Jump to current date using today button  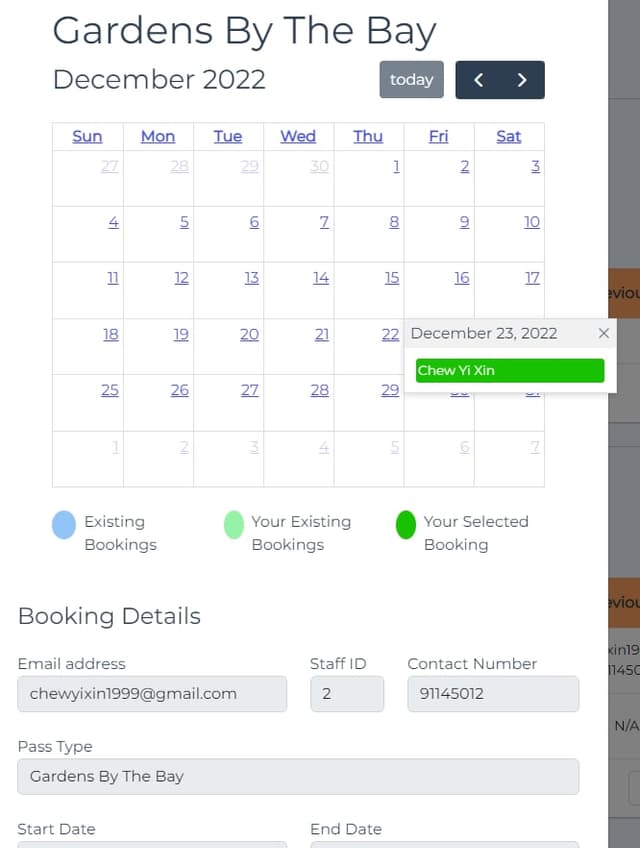click(x=411, y=79)
